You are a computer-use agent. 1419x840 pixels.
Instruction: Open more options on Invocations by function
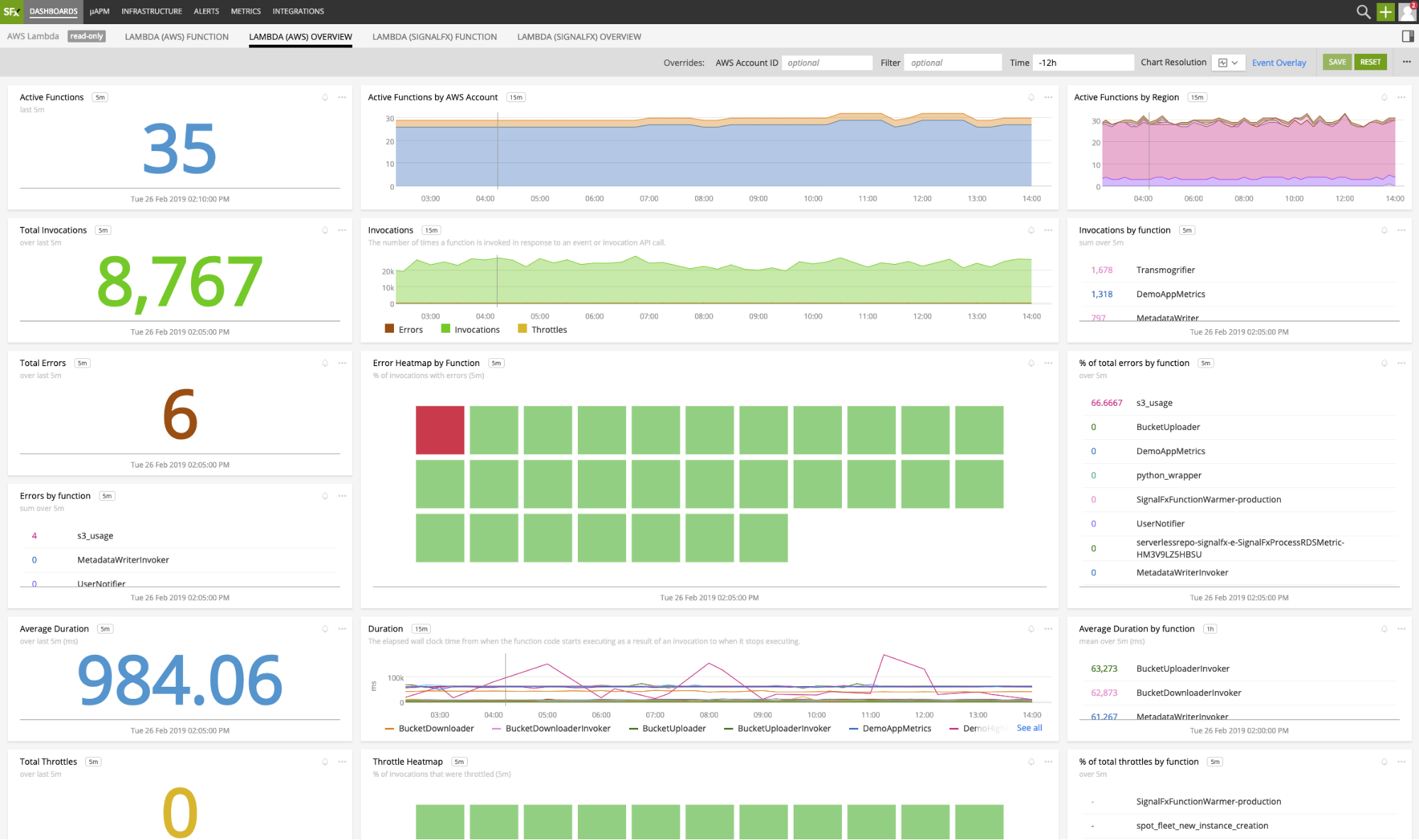pos(1401,230)
